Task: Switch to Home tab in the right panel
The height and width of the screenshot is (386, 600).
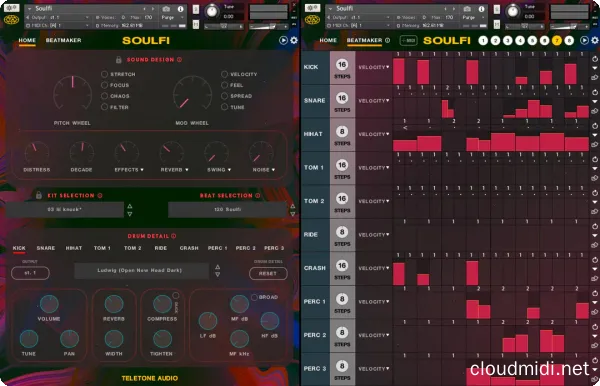Action: [328, 40]
